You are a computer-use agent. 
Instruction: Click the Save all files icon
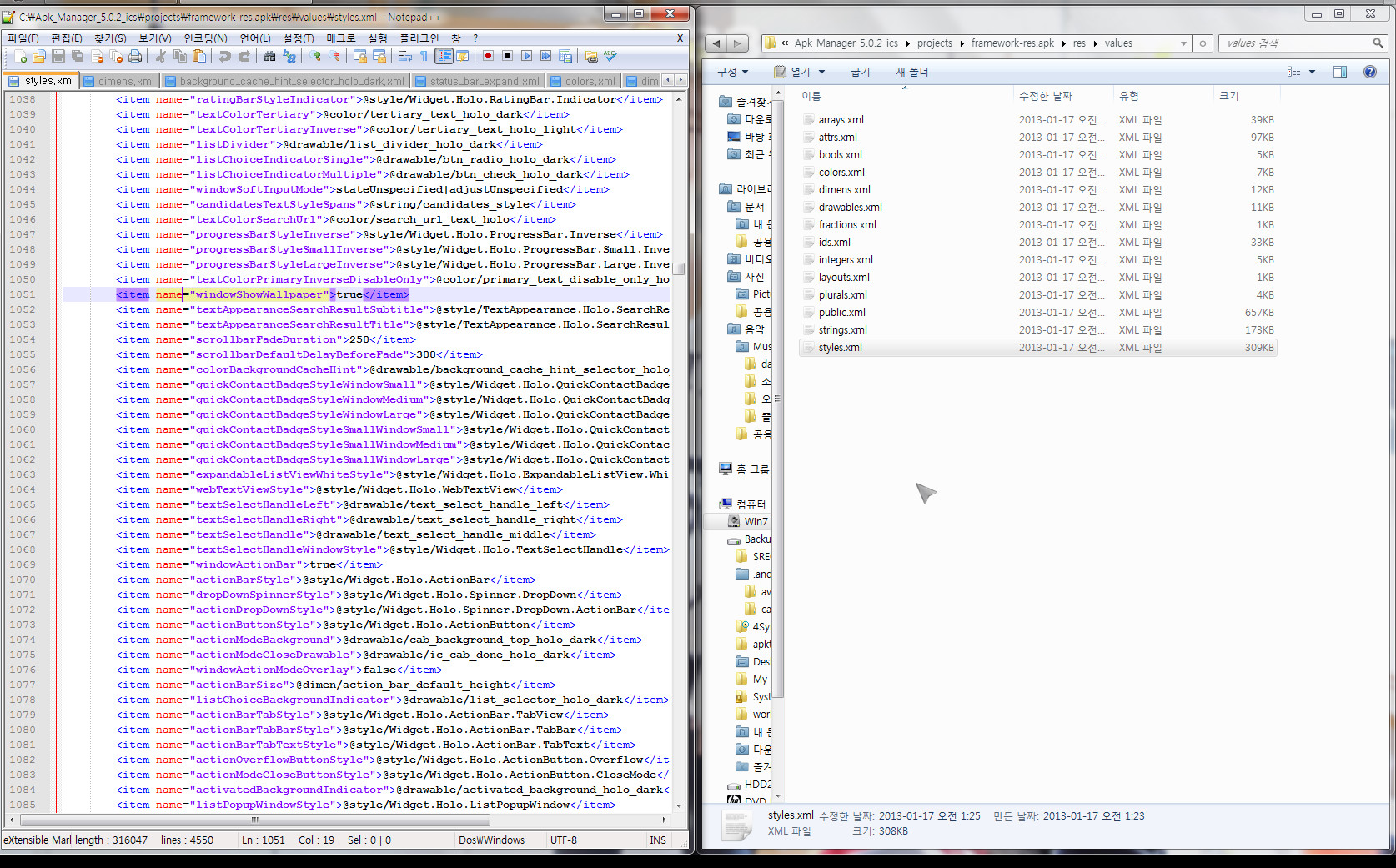78,57
